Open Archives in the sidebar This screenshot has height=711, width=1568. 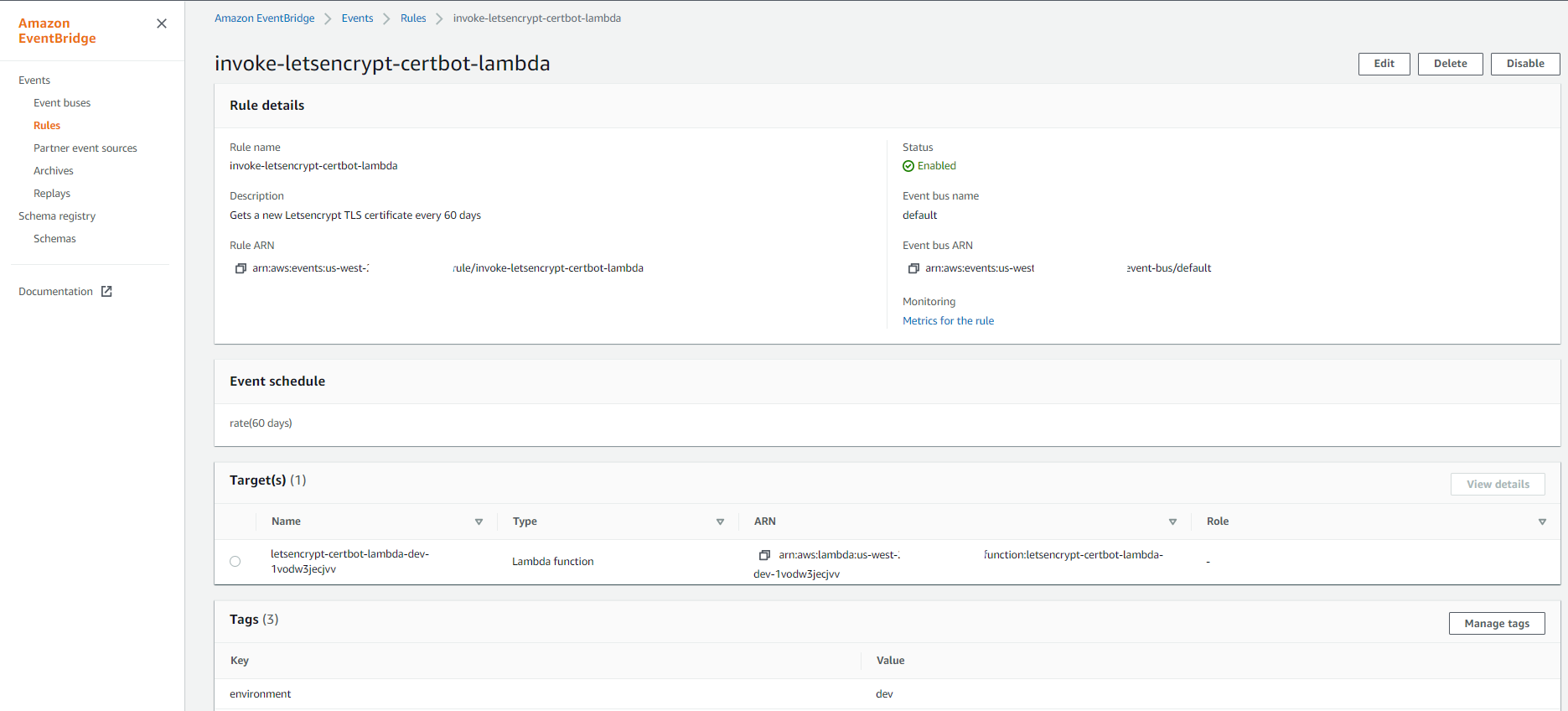tap(54, 171)
